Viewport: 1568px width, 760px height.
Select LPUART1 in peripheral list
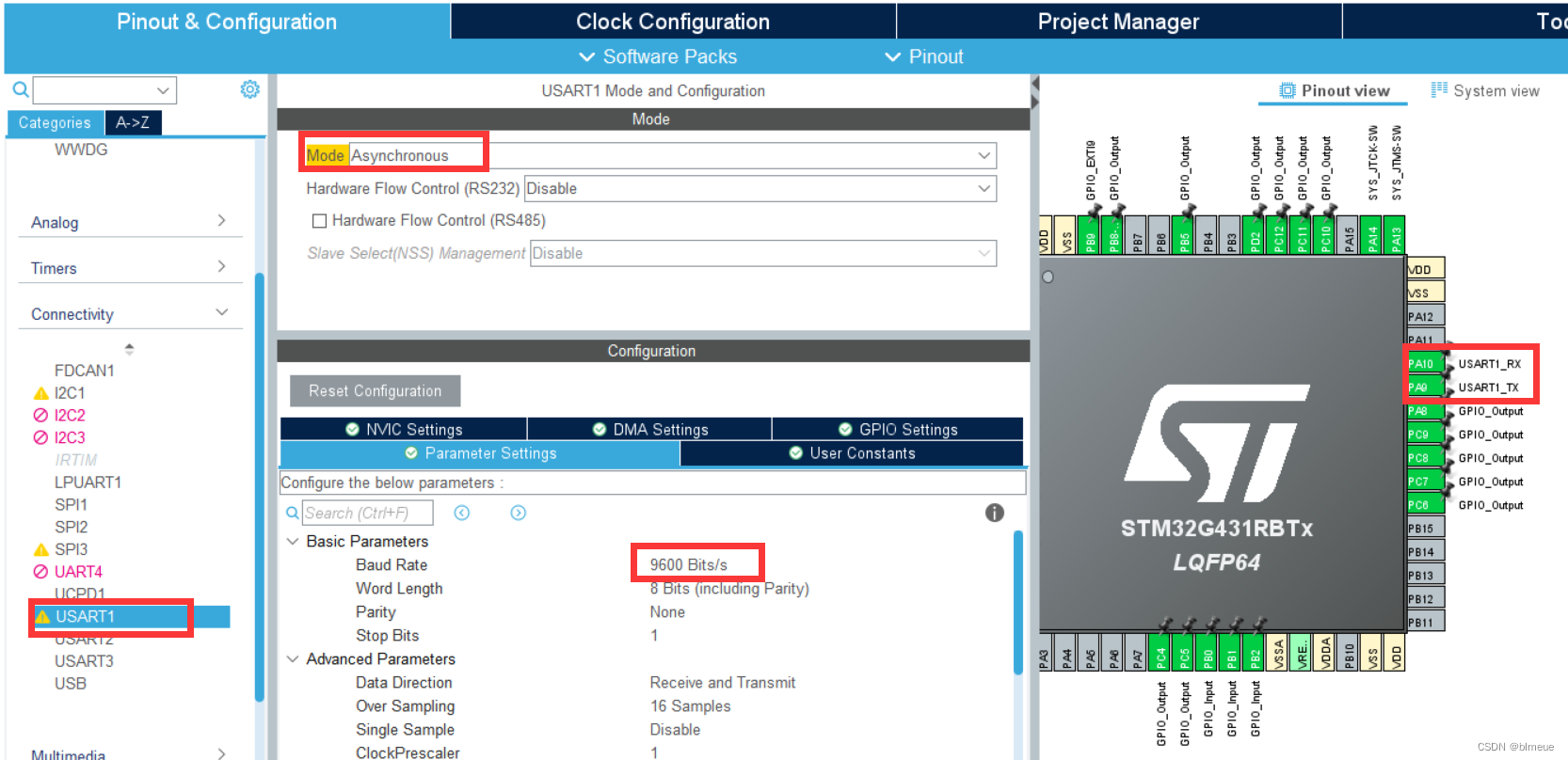click(x=88, y=483)
